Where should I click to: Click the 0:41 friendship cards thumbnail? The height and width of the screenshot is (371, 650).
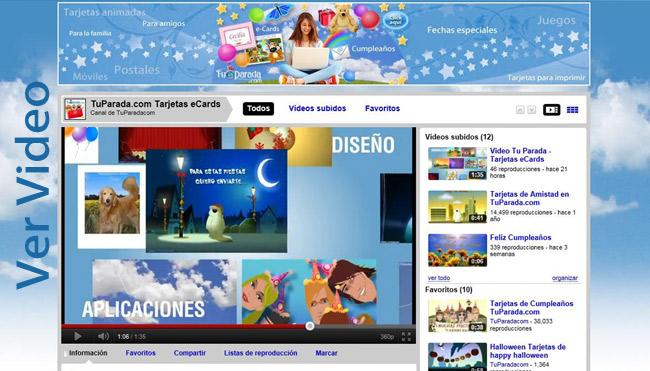[x=457, y=207]
